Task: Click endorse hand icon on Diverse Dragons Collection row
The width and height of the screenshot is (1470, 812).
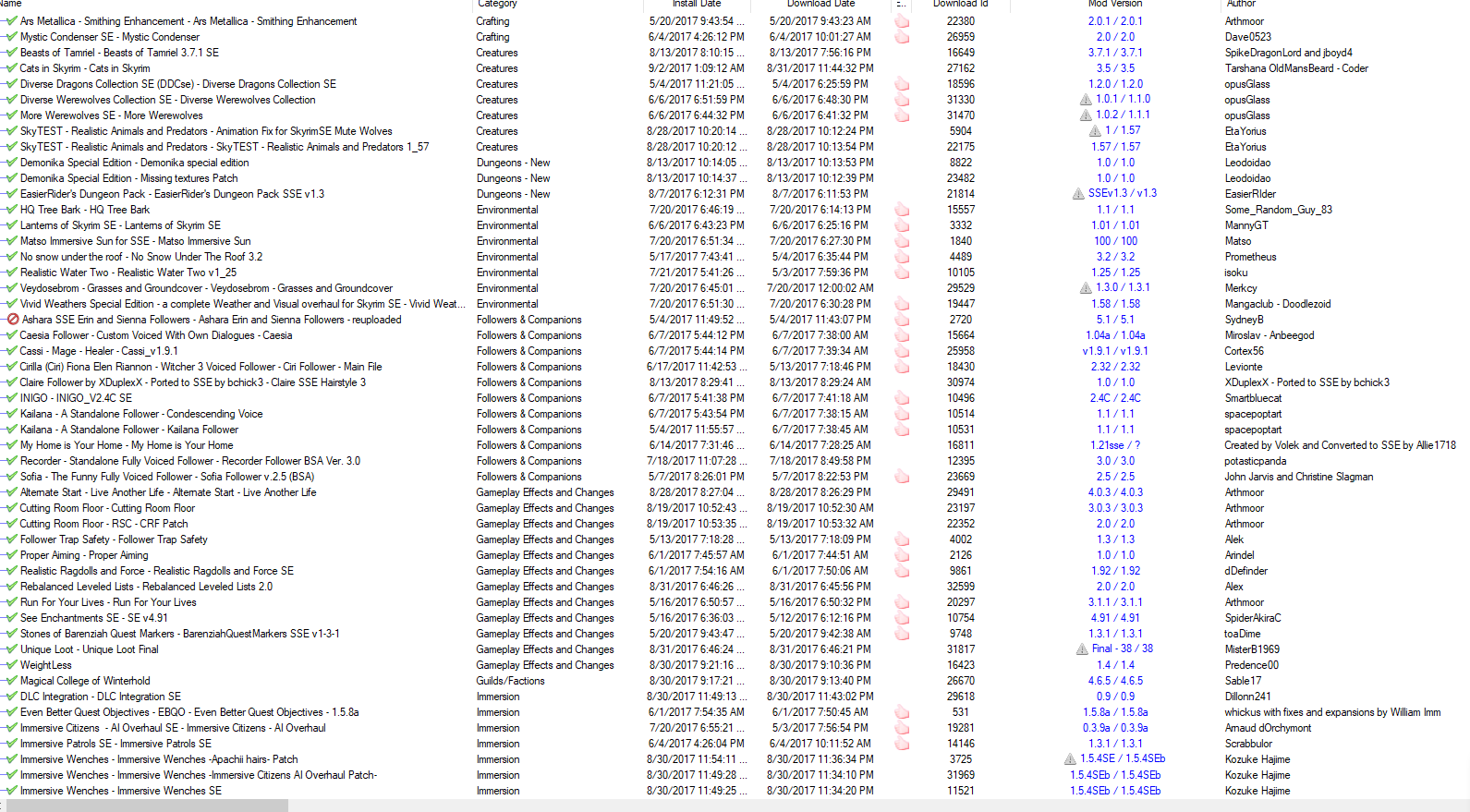Action: coord(902,84)
